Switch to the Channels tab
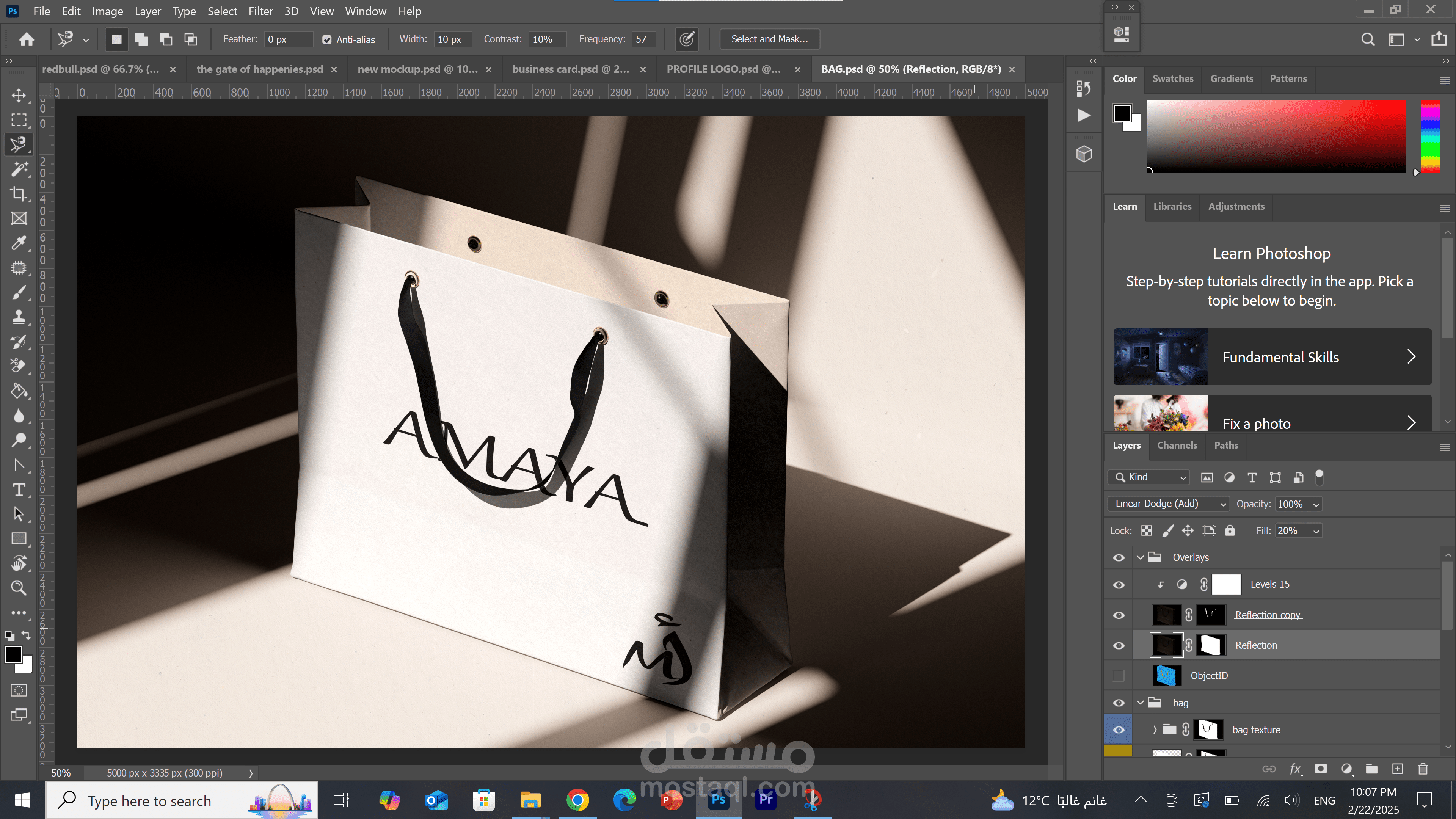The height and width of the screenshot is (819, 1456). 1177,446
